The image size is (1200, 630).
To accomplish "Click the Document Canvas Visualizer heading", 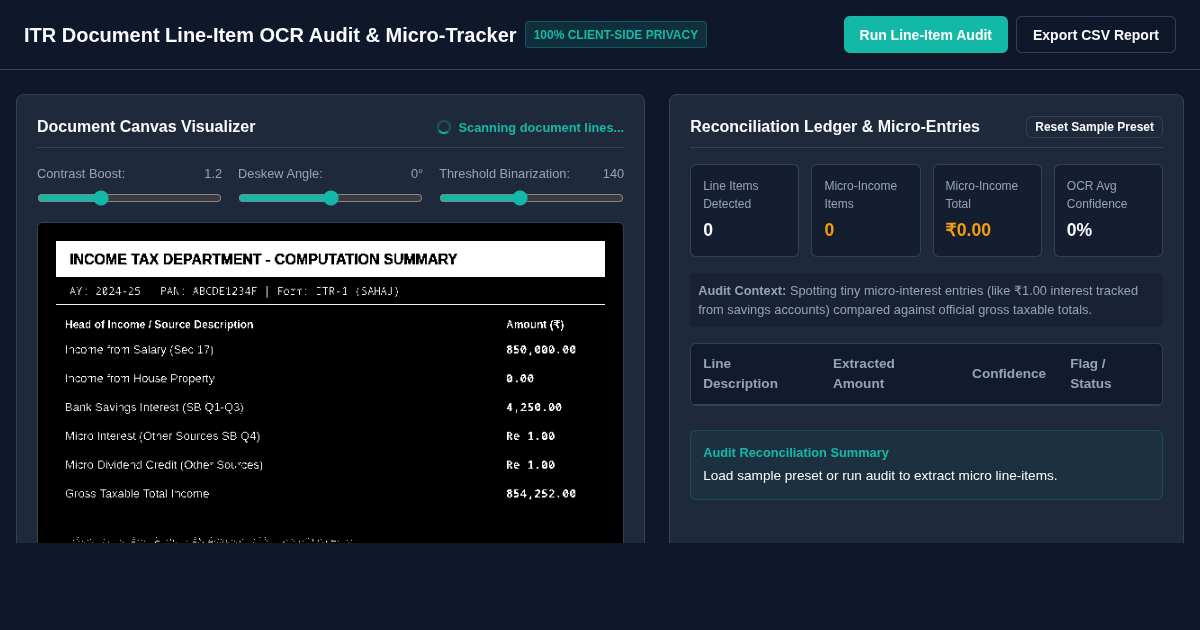I will [x=146, y=127].
